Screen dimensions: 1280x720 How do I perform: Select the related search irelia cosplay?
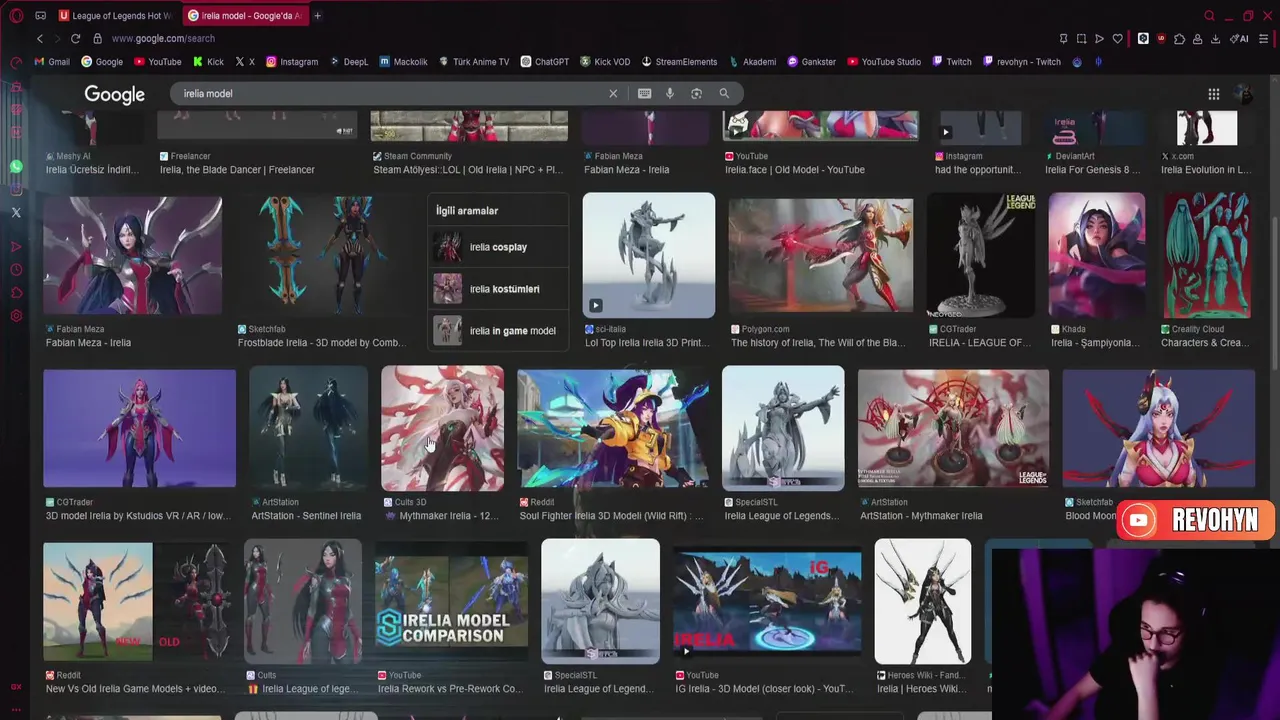498,247
